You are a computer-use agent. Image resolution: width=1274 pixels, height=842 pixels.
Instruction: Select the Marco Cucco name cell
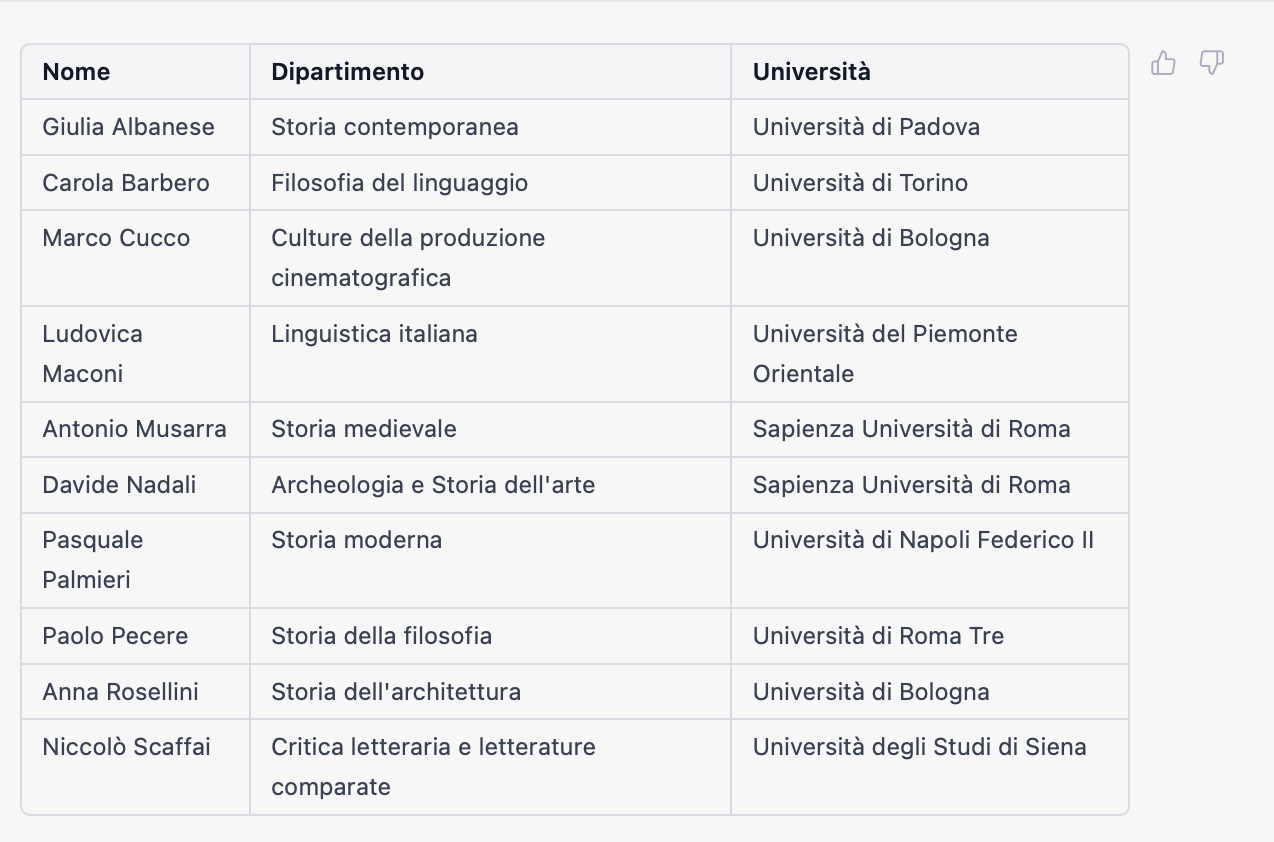[116, 238]
